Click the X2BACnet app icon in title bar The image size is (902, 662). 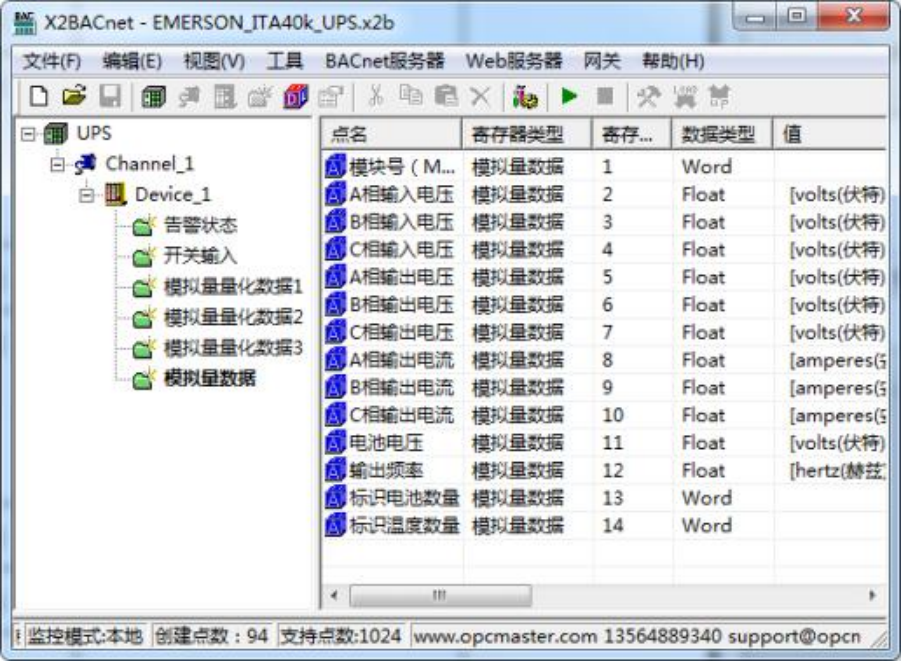[25, 22]
